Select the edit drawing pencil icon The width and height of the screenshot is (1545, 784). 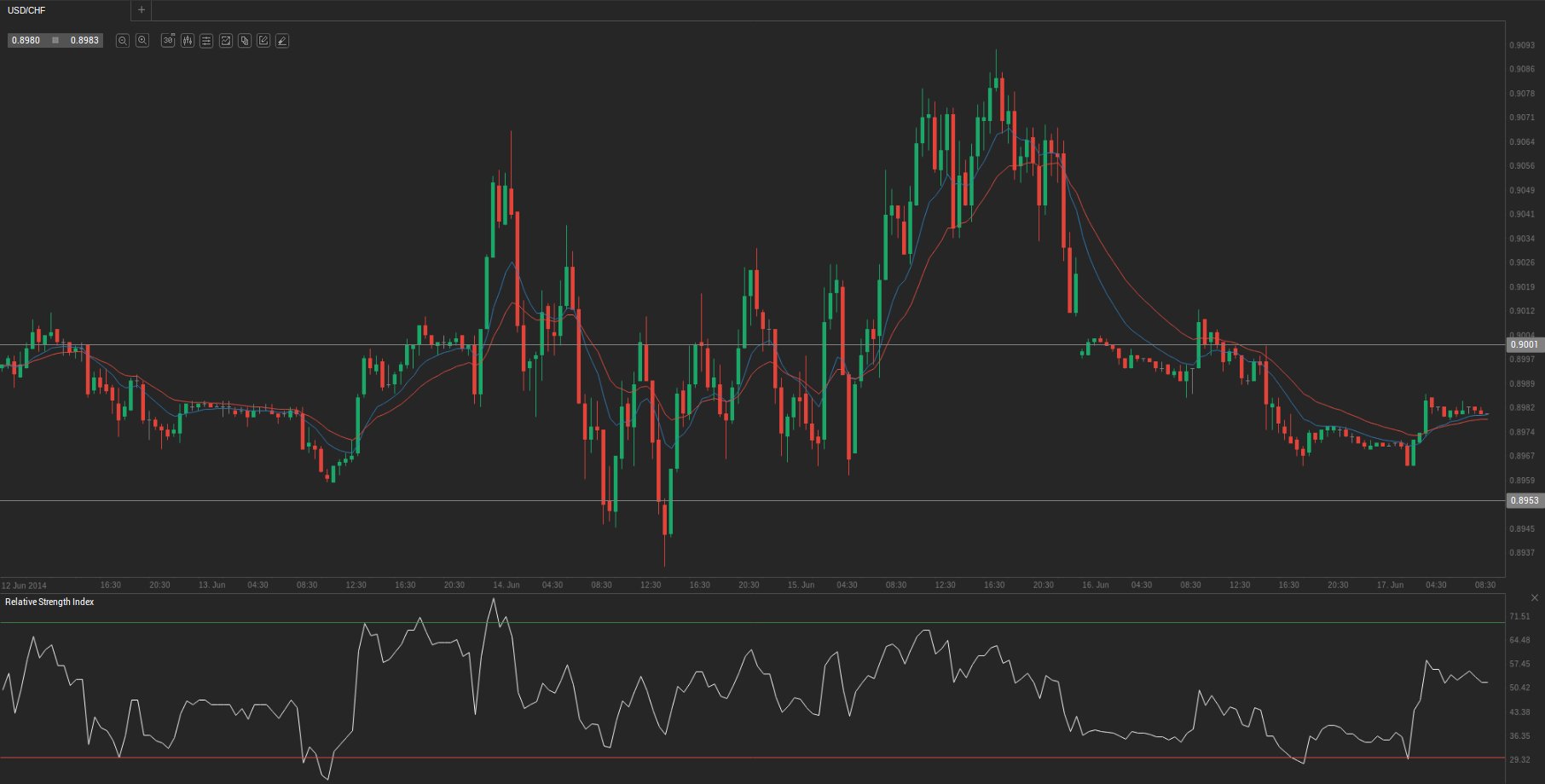pos(263,41)
